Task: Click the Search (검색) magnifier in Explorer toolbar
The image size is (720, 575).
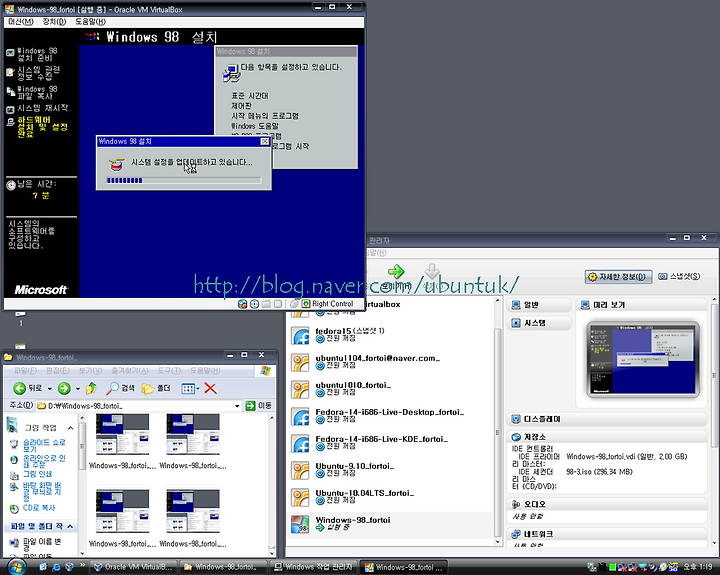Action: pos(112,389)
